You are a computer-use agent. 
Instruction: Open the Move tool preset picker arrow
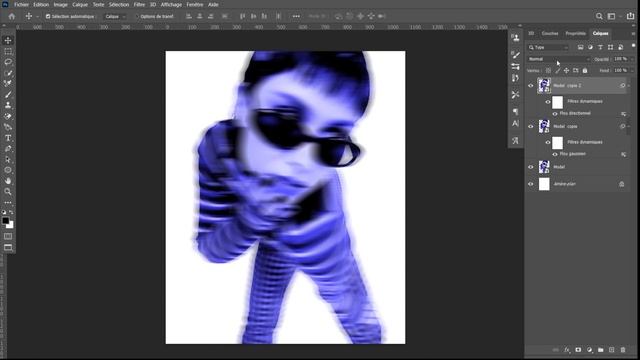coord(37,17)
